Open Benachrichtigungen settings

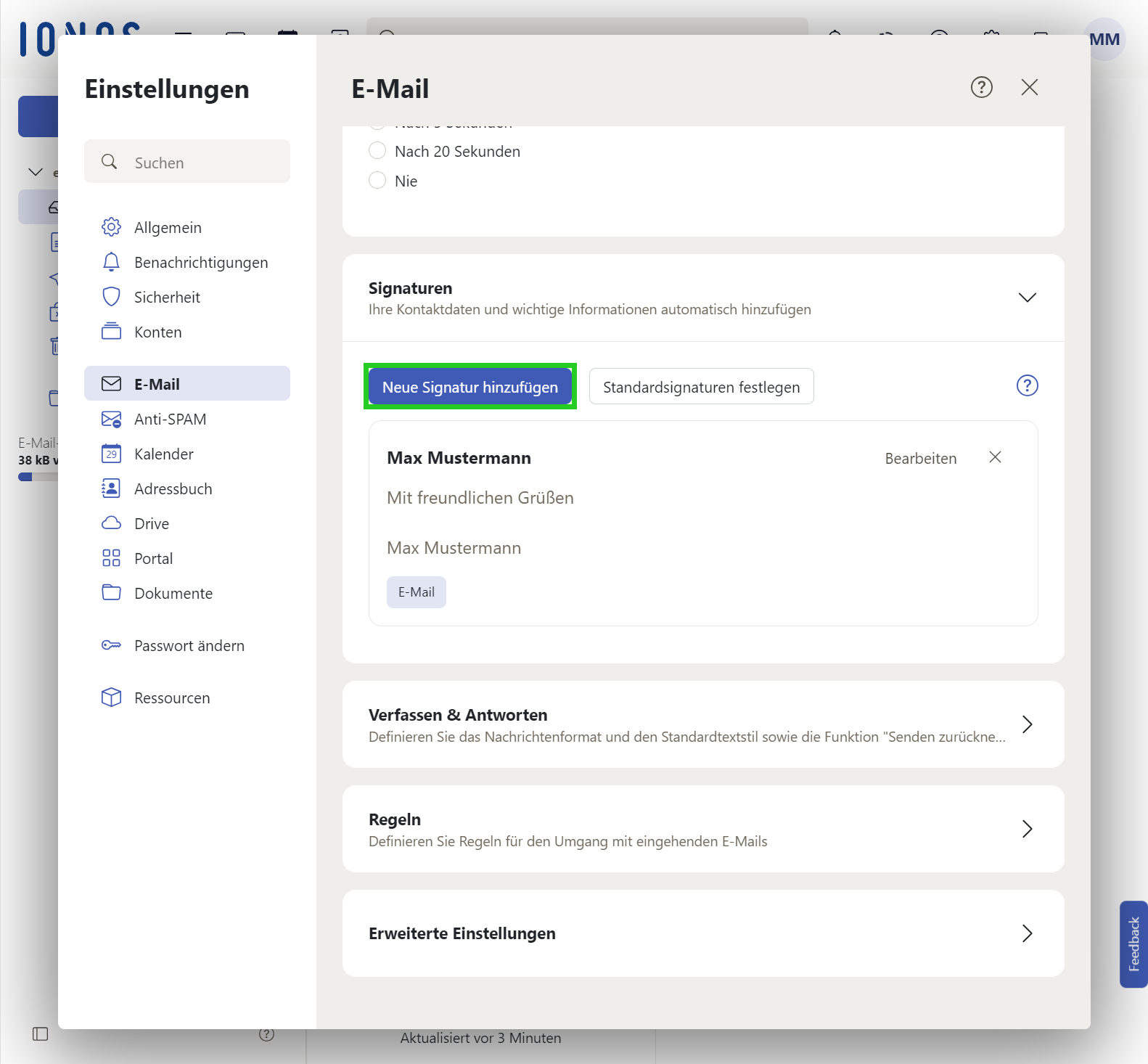(x=186, y=263)
